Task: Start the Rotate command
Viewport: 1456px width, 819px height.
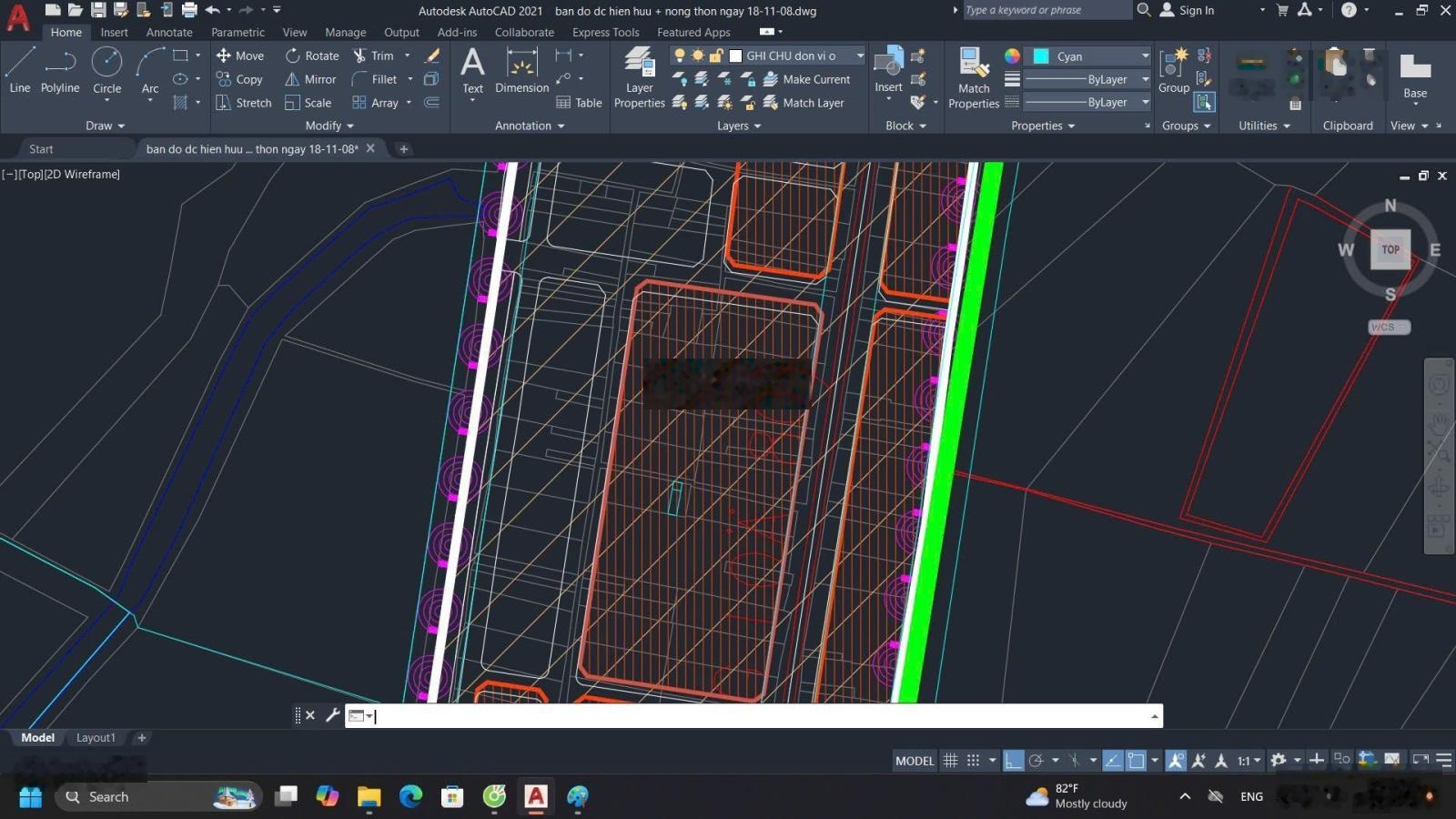Action: [311, 56]
